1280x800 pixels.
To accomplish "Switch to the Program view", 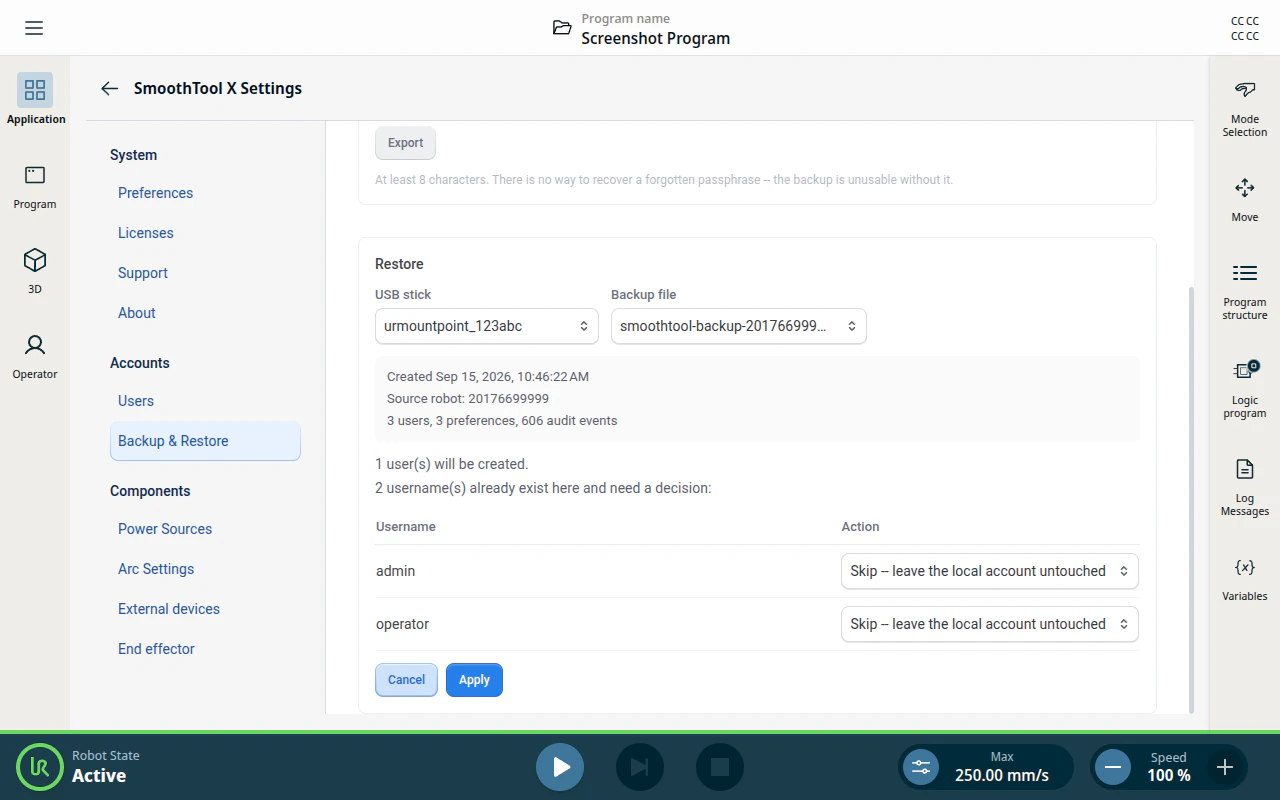I will point(35,187).
